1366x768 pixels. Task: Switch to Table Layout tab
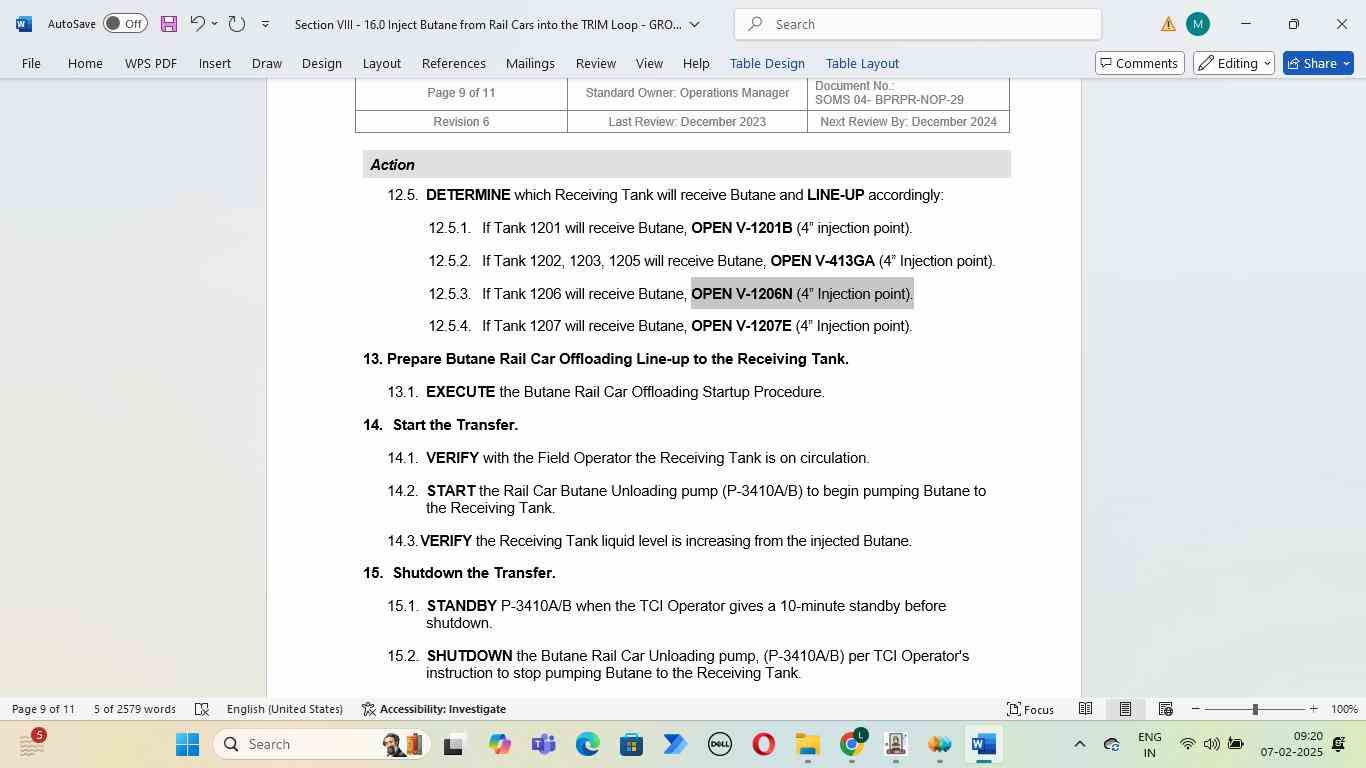[x=862, y=63]
